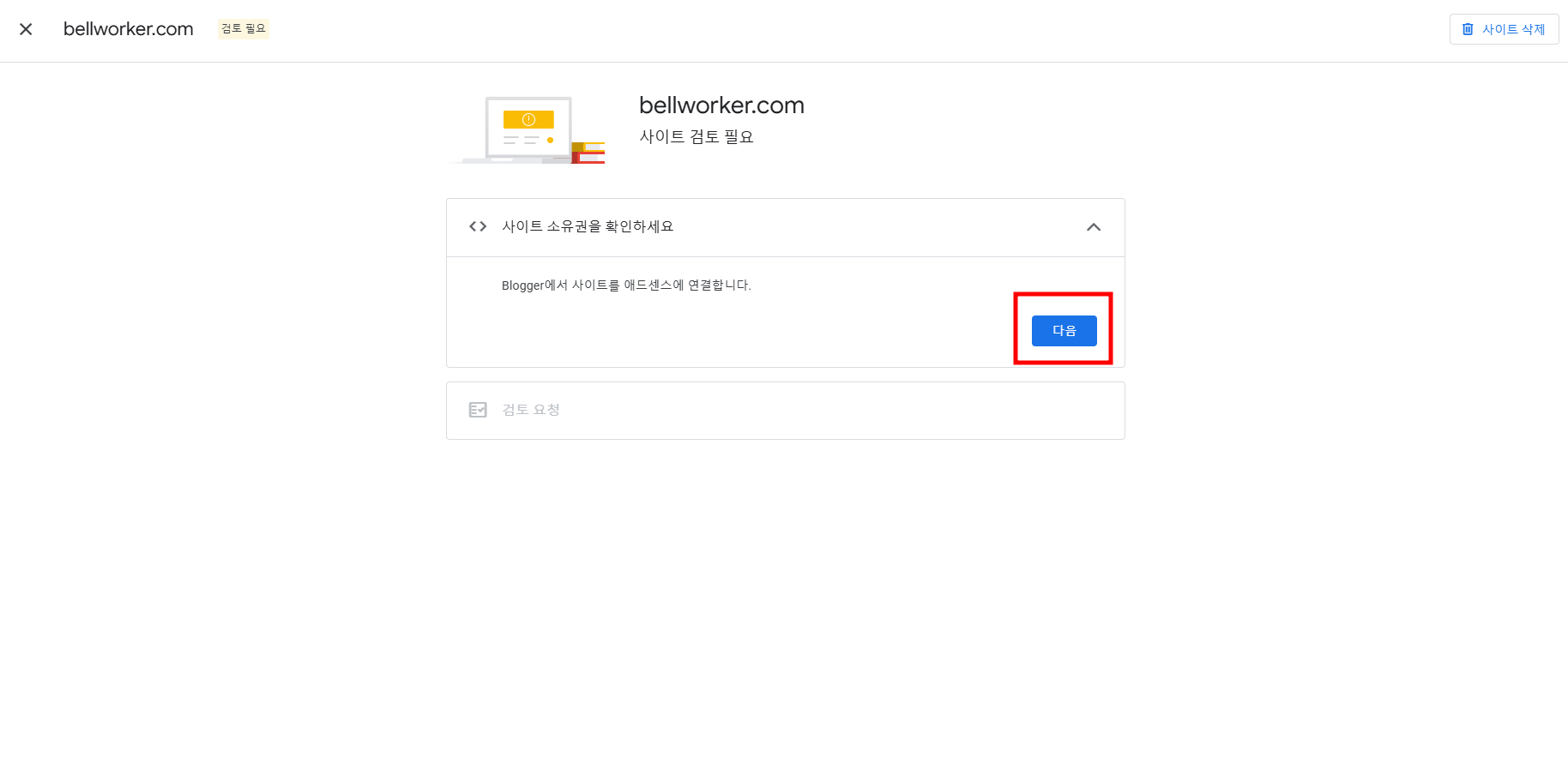The height and width of the screenshot is (775, 1568).
Task: Click the trash can icon beside 사이트 삭제
Action: coord(1468,29)
